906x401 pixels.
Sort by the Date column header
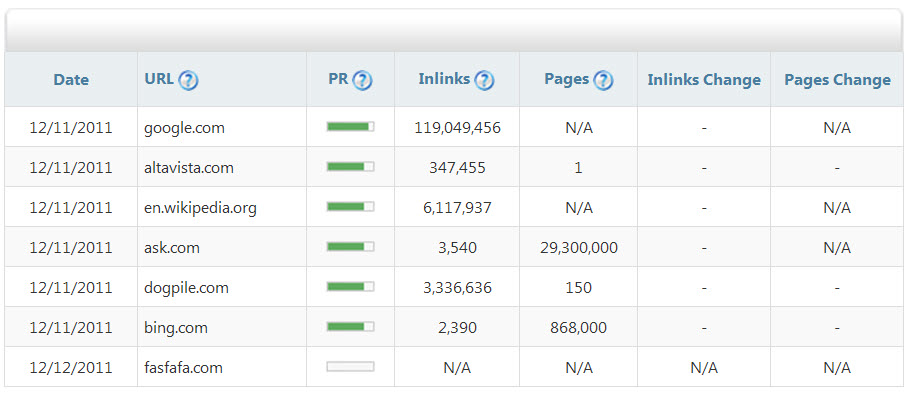tap(71, 80)
